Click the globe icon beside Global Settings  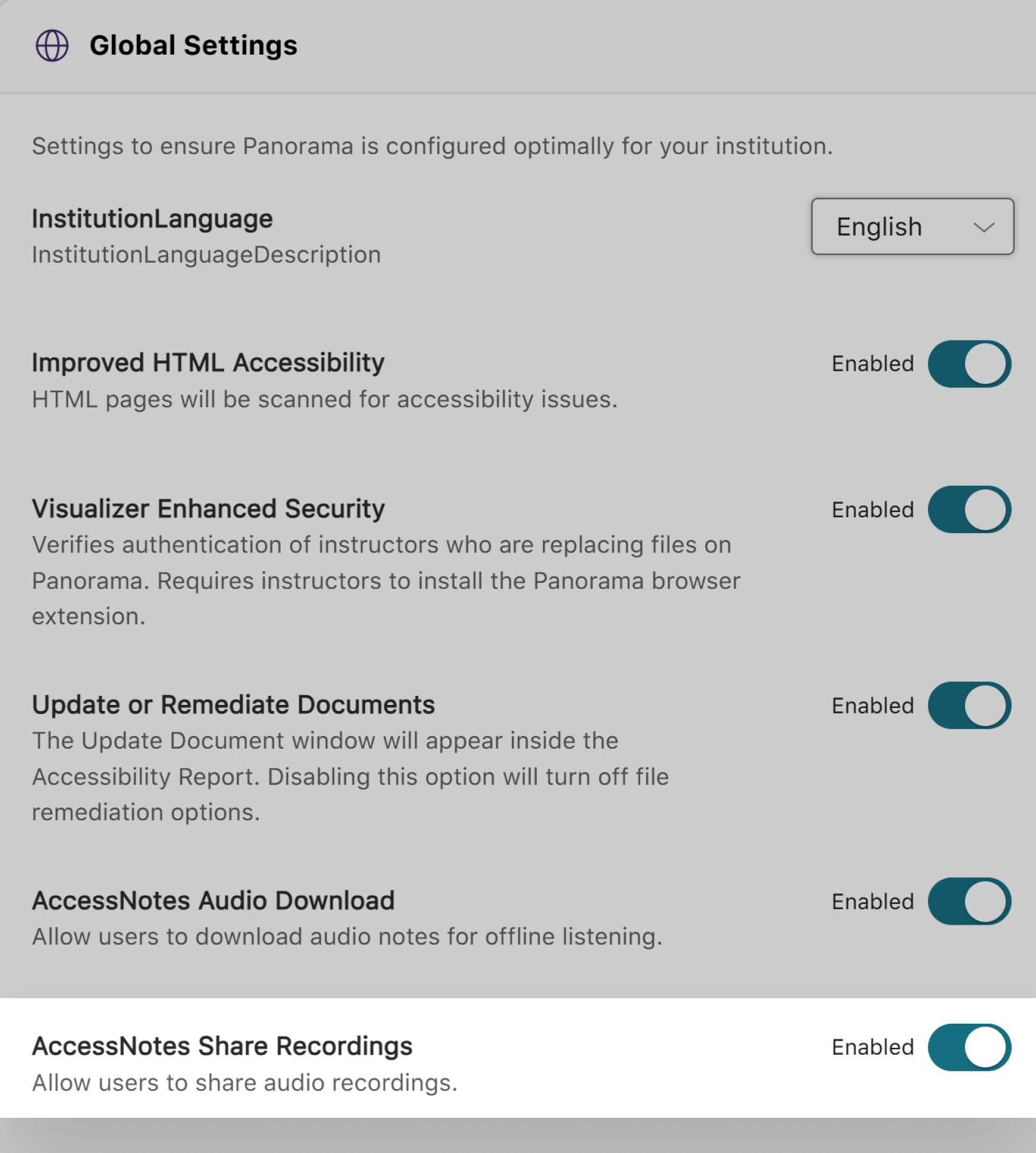(x=52, y=46)
